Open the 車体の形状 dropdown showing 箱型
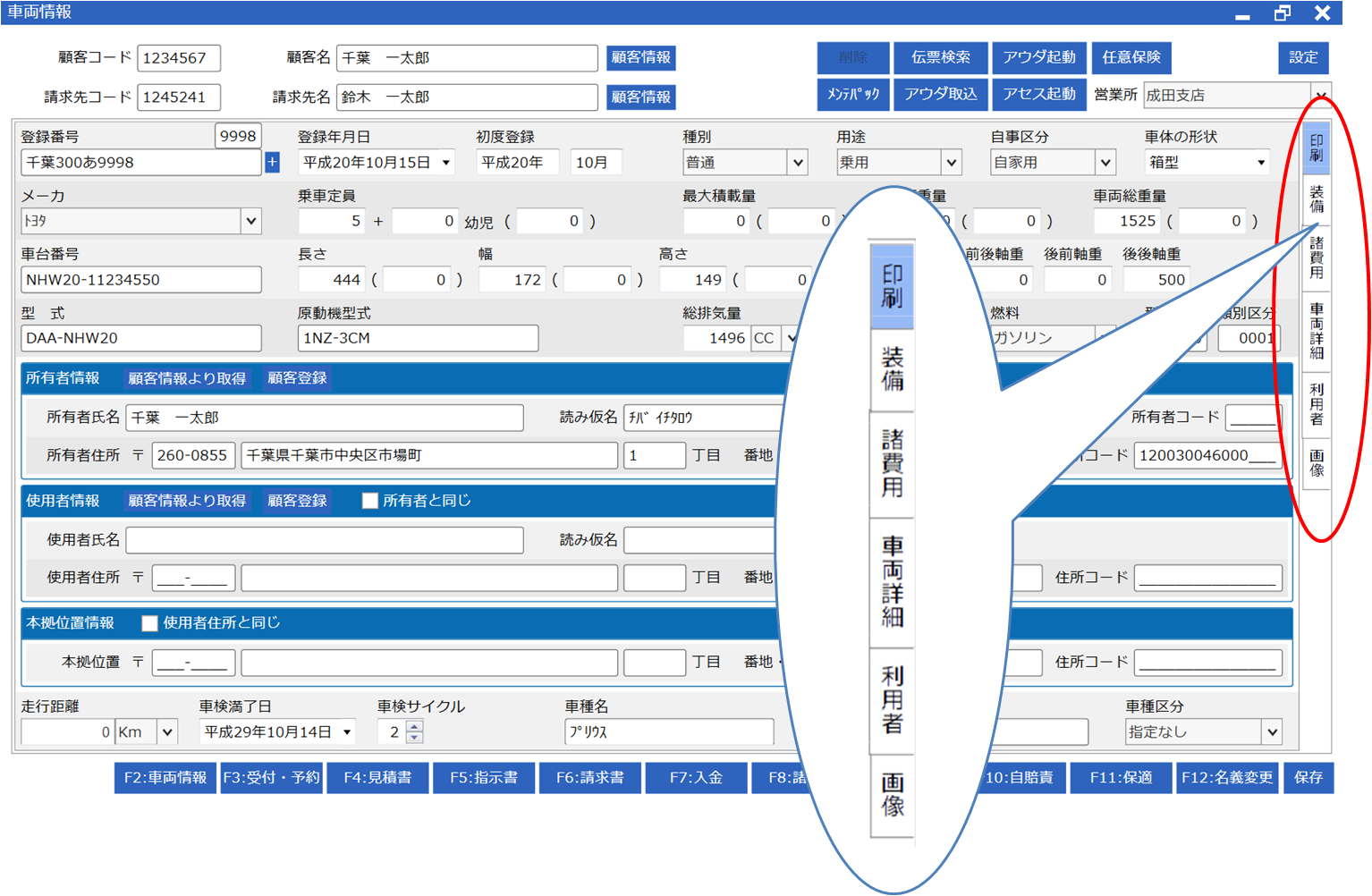This screenshot has height=896, width=1372. tap(1261, 163)
